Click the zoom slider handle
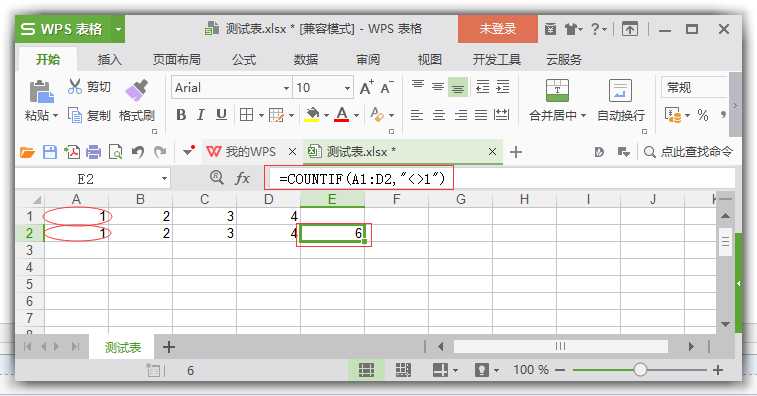Screen dimensions: 757x396 click(x=640, y=370)
